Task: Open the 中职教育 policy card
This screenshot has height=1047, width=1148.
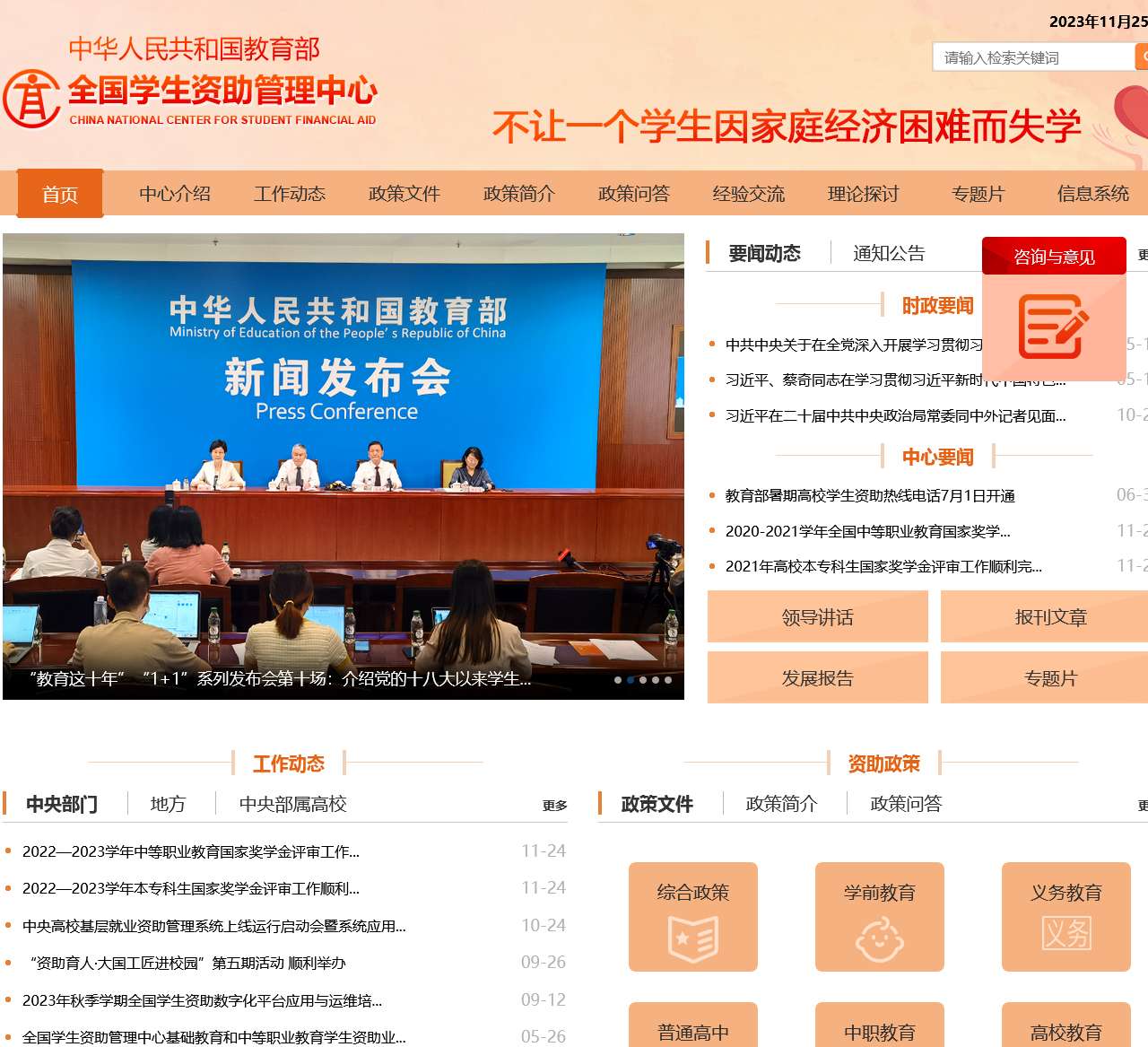Action: (x=880, y=1025)
